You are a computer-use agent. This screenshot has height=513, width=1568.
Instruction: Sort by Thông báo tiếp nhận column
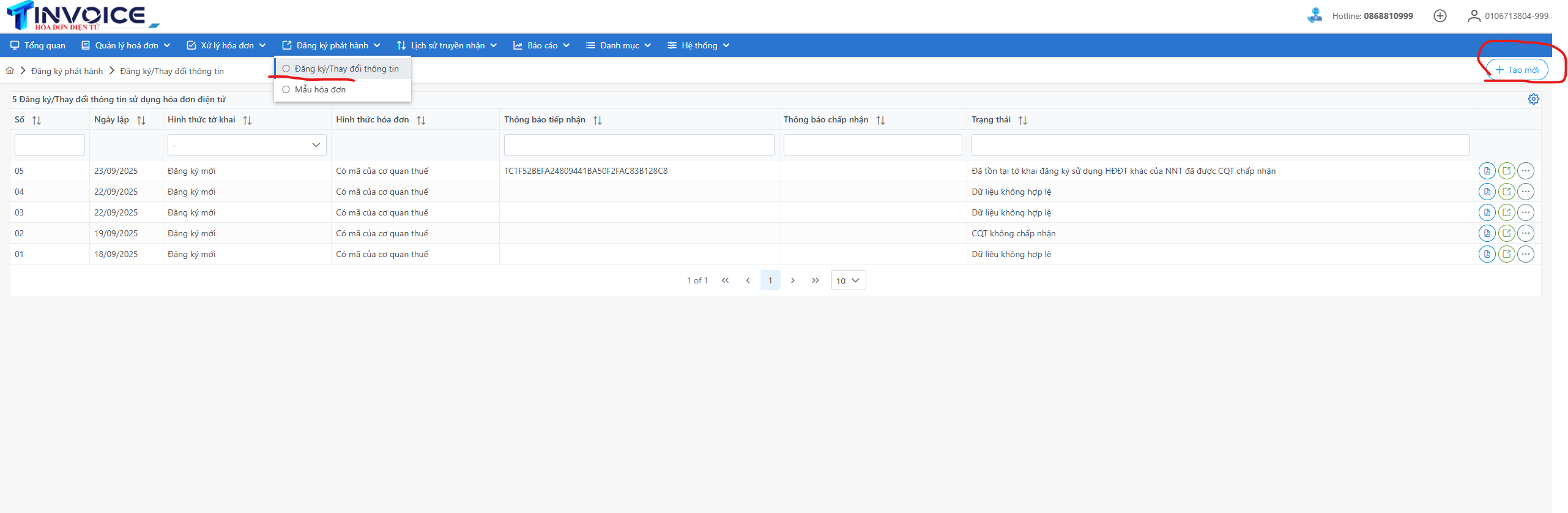(598, 120)
